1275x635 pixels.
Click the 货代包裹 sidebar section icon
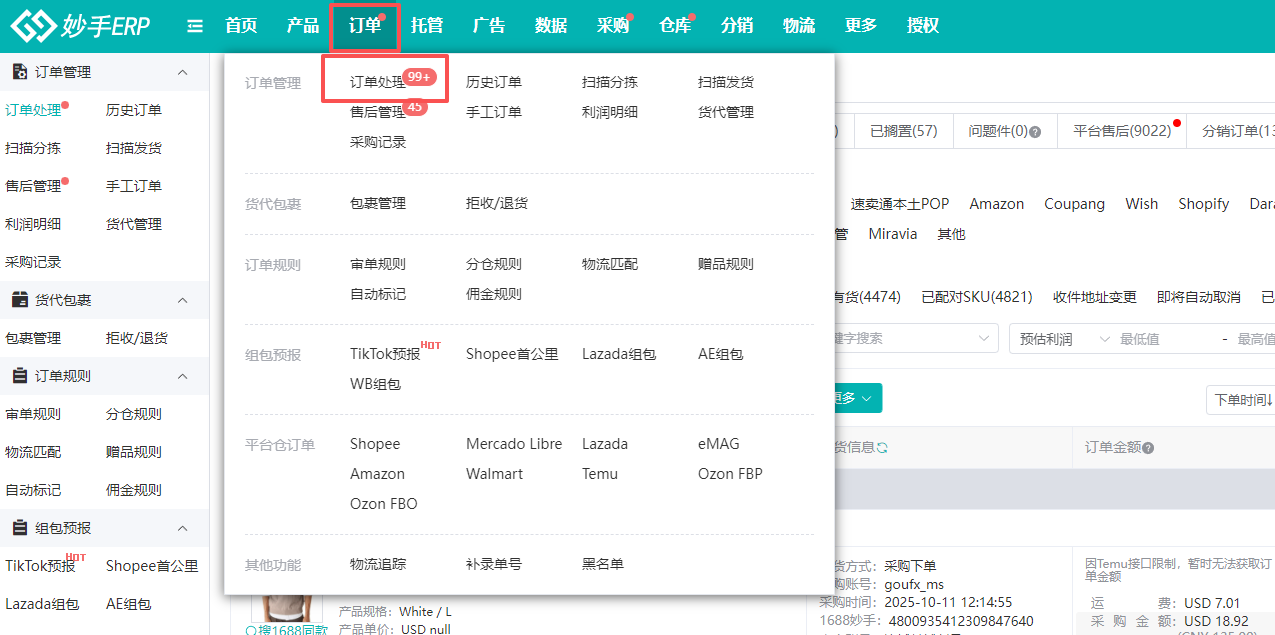pyautogui.click(x=19, y=300)
